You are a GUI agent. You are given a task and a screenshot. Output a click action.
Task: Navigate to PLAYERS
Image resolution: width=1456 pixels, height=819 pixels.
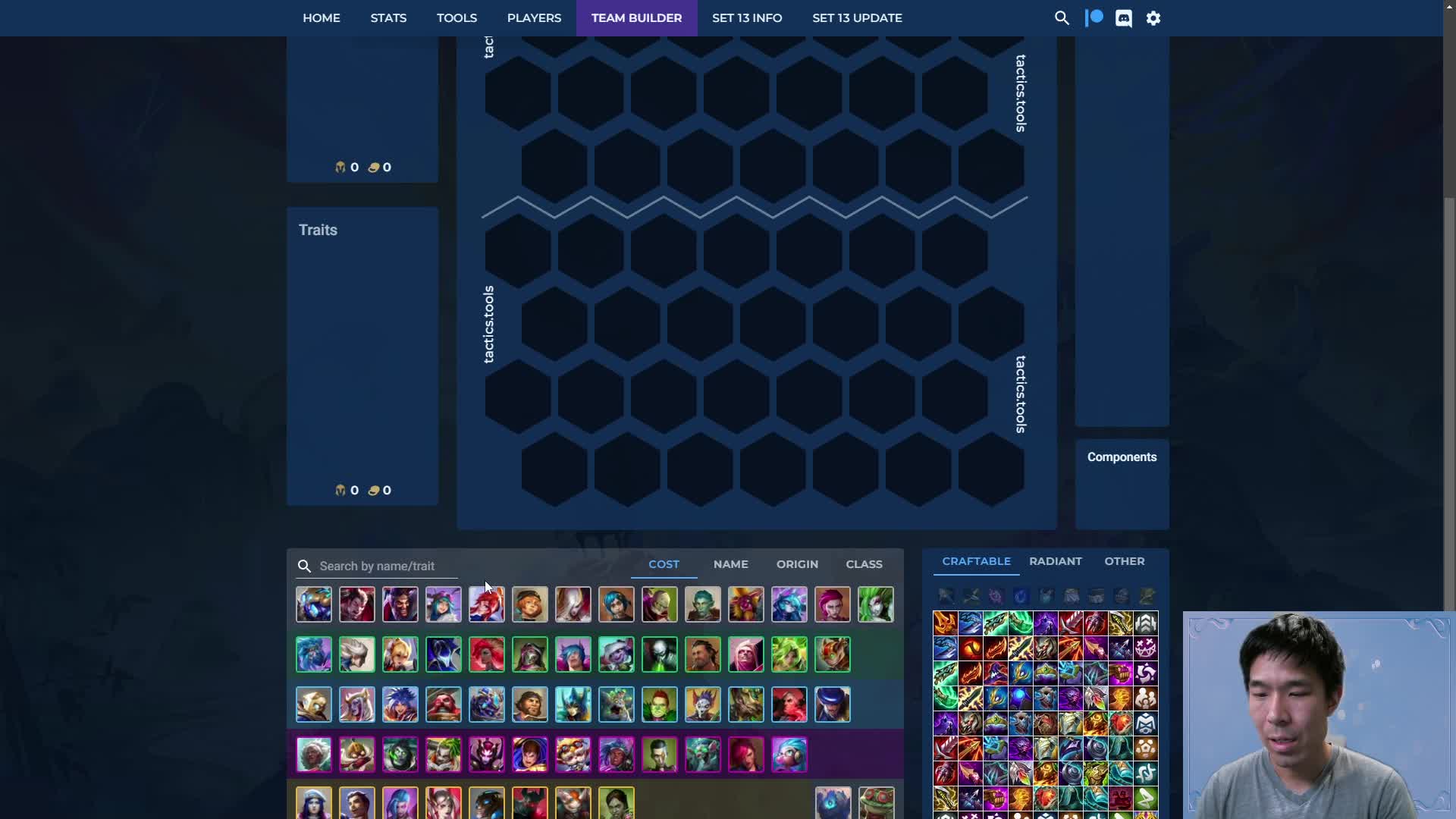pyautogui.click(x=534, y=18)
